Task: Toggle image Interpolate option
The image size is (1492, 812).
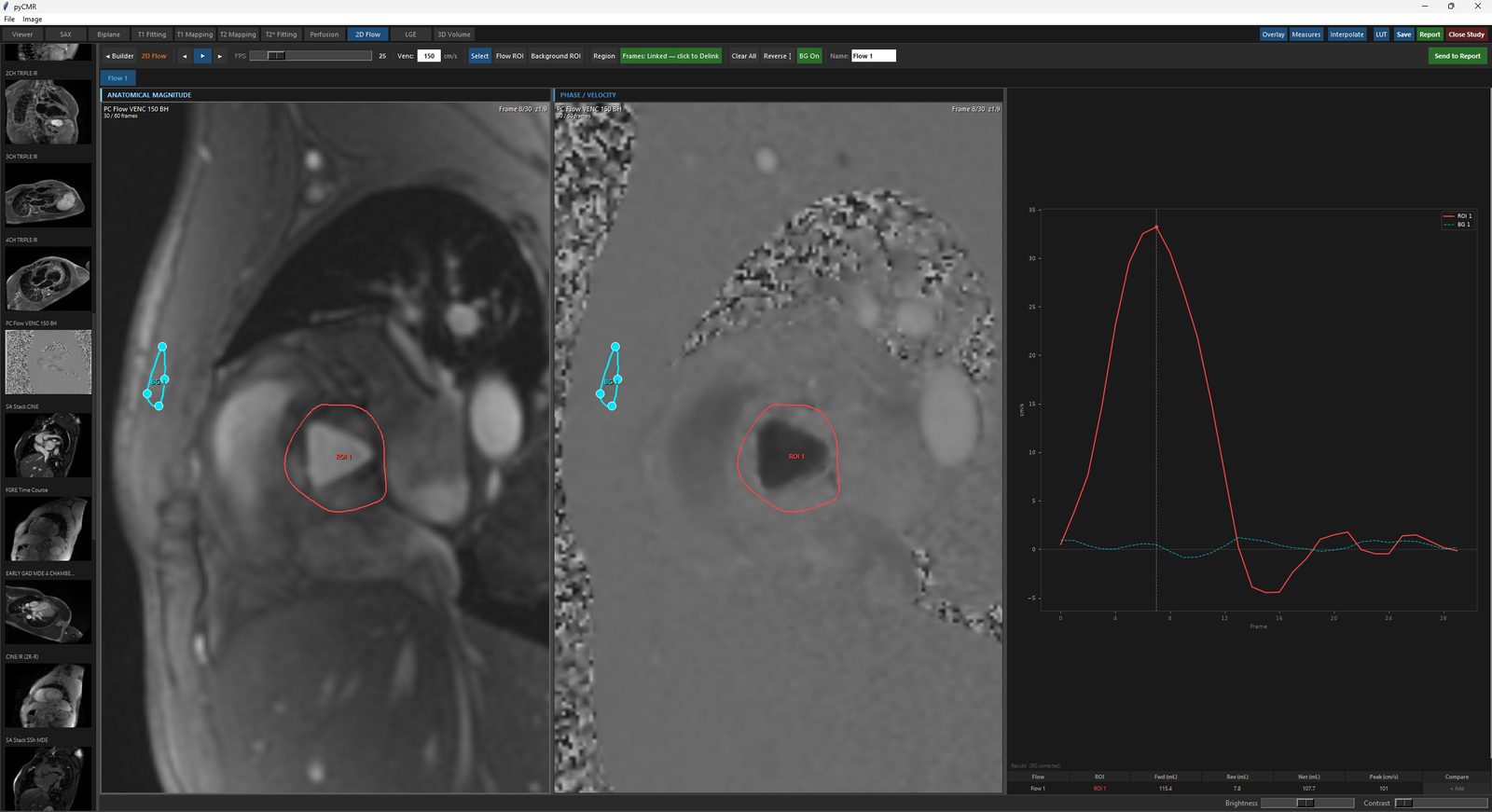Action: [1347, 34]
